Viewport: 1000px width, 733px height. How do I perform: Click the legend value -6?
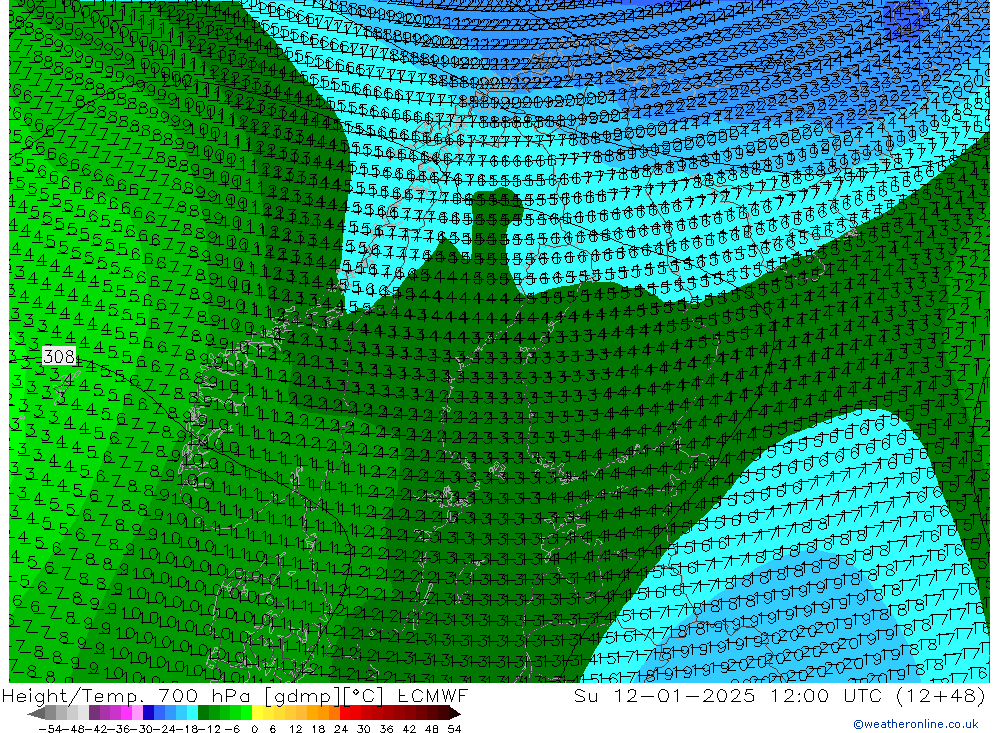(x=232, y=729)
